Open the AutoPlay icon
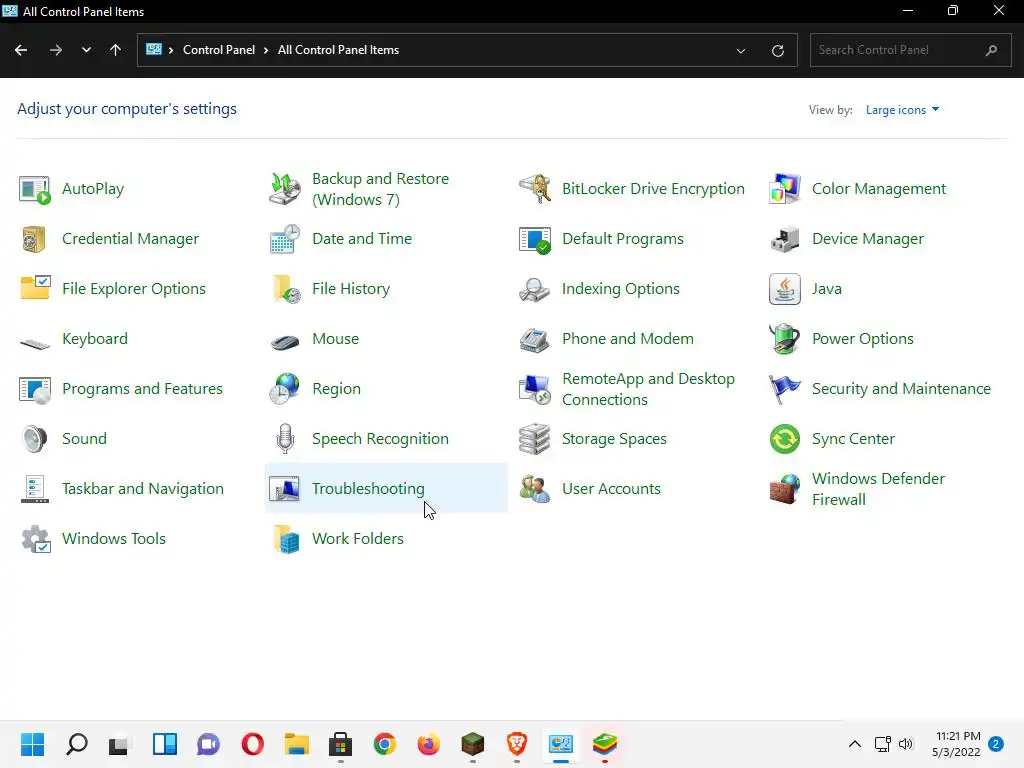 pos(35,189)
